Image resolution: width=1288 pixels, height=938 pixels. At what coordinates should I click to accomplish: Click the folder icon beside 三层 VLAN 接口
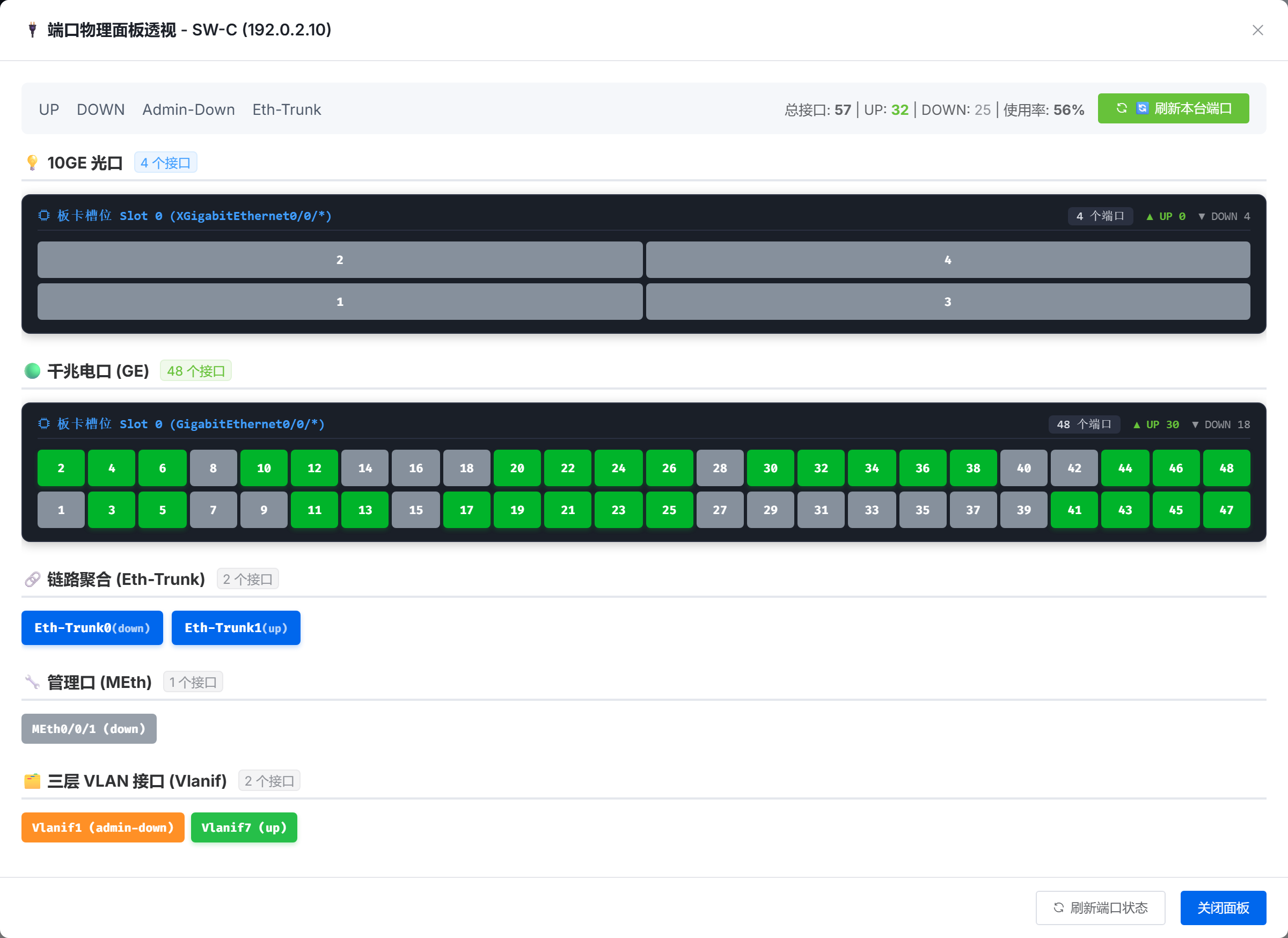click(x=32, y=781)
